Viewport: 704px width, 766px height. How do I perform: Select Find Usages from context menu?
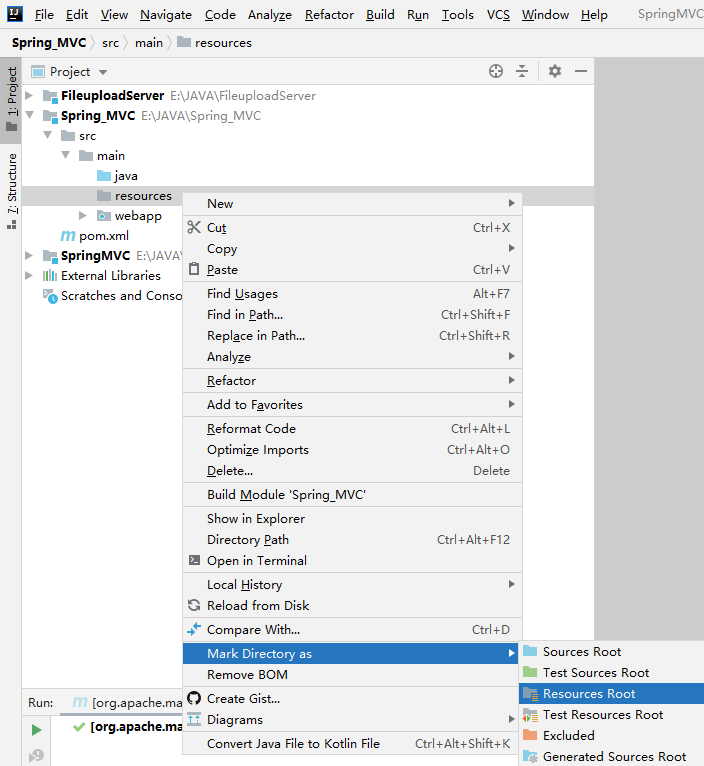click(352, 294)
